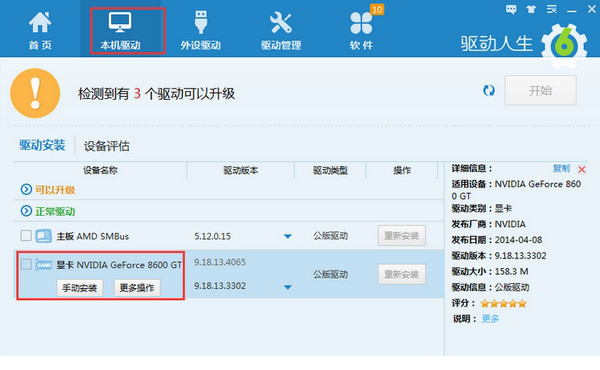Click the motherboard icon beside AMD SMBus
This screenshot has width=600, height=370.
tap(44, 236)
